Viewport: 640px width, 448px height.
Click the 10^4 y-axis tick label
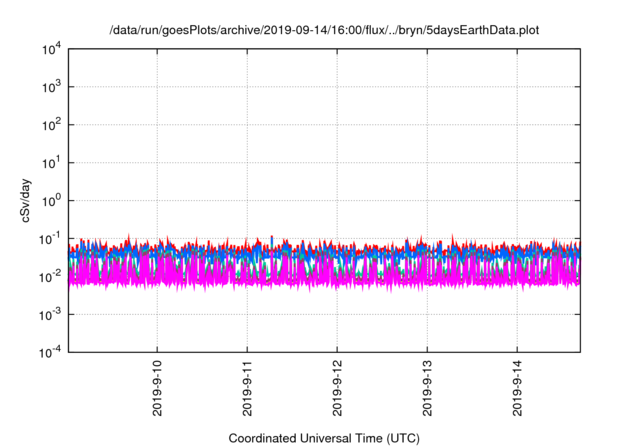coord(50,49)
